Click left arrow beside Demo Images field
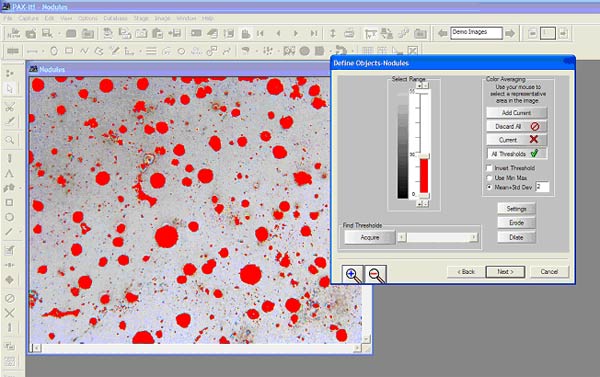This screenshot has width=600, height=377. coord(443,33)
